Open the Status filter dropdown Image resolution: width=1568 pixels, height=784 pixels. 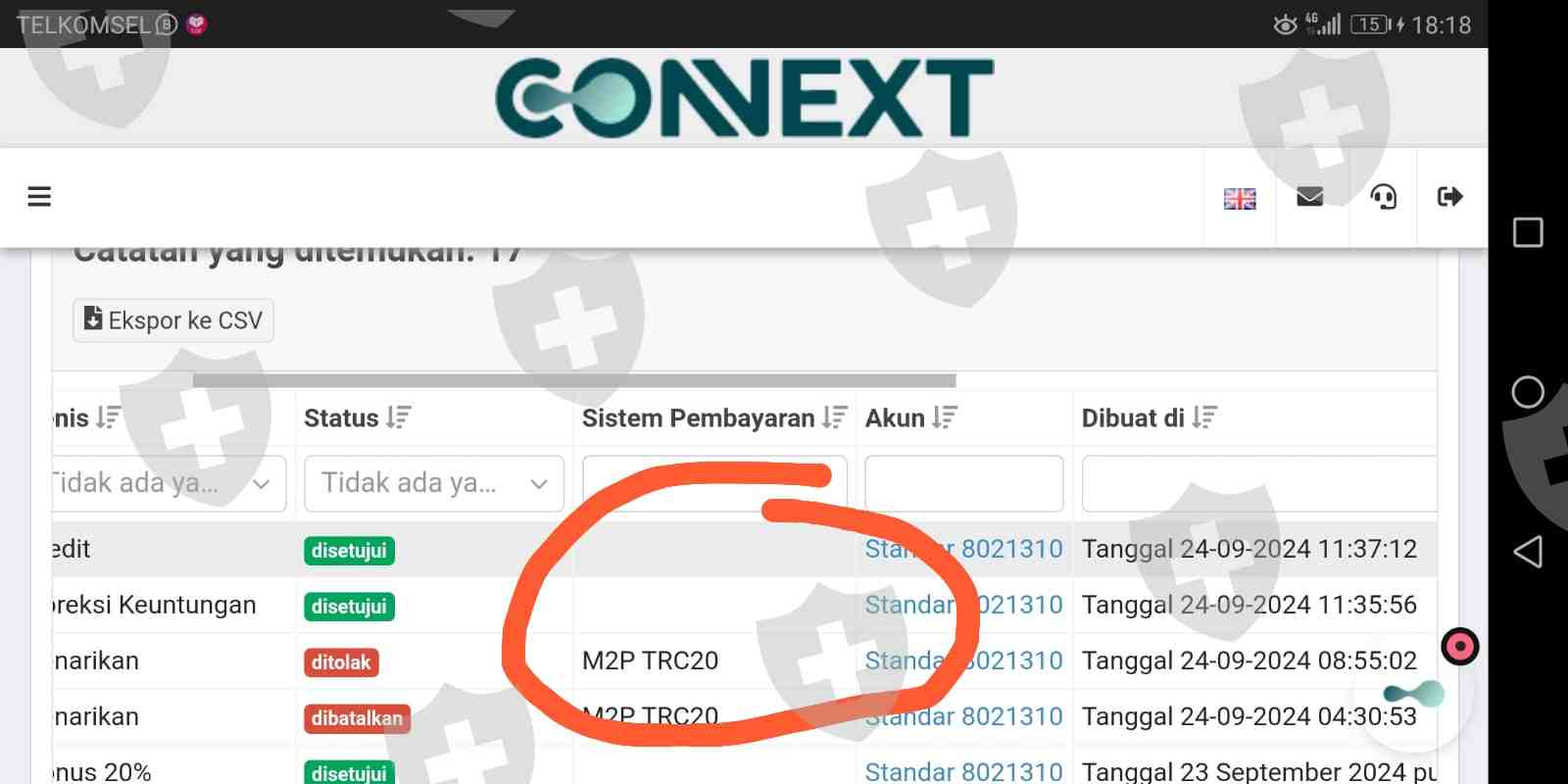(x=434, y=483)
